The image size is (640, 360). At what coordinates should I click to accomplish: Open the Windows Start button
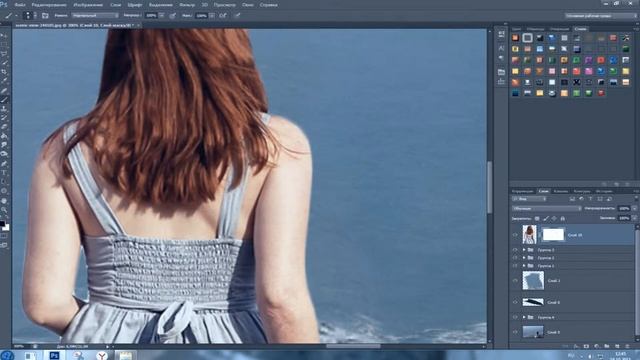pos(7,355)
